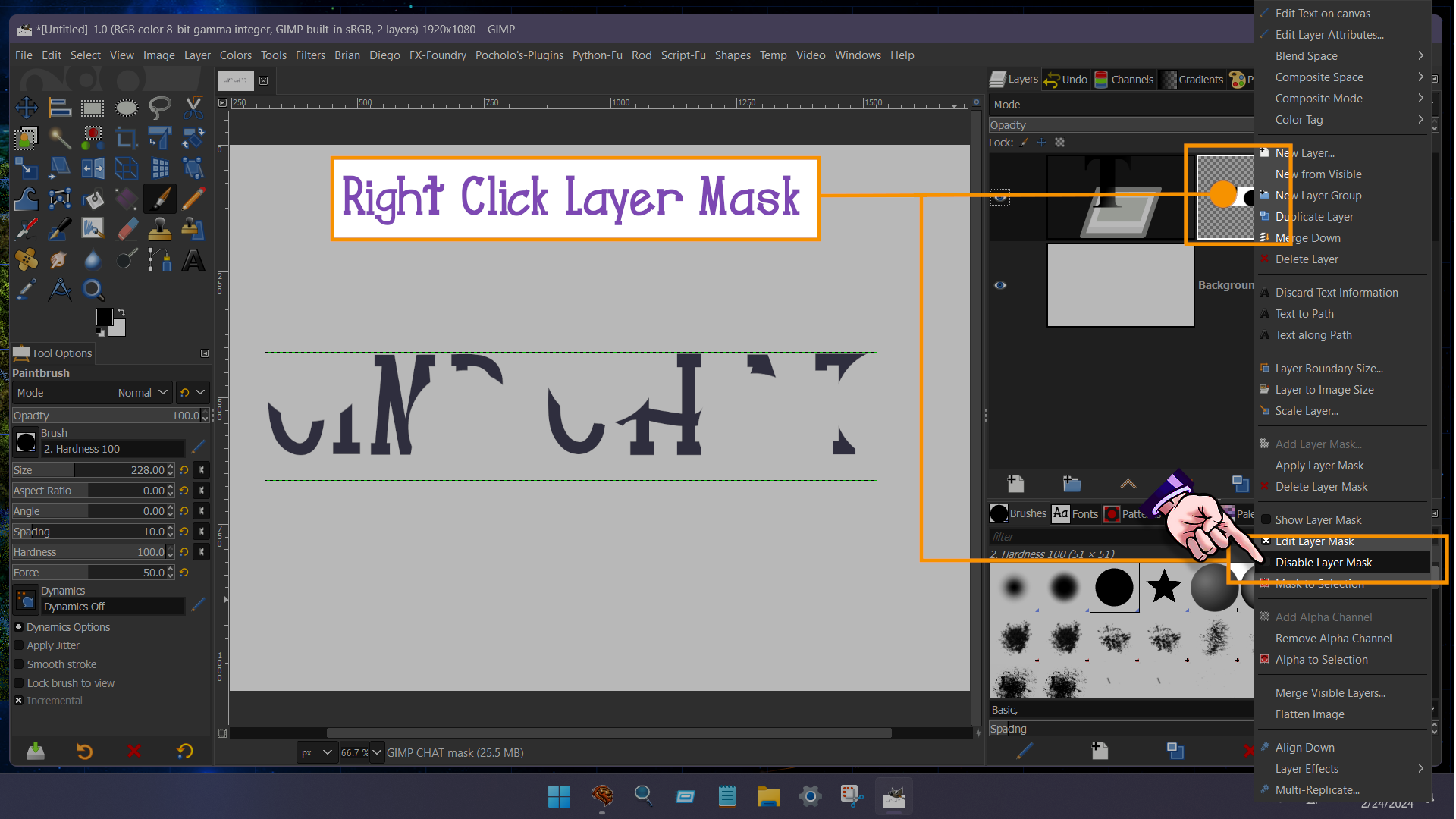Select the Crop tool

point(127,138)
